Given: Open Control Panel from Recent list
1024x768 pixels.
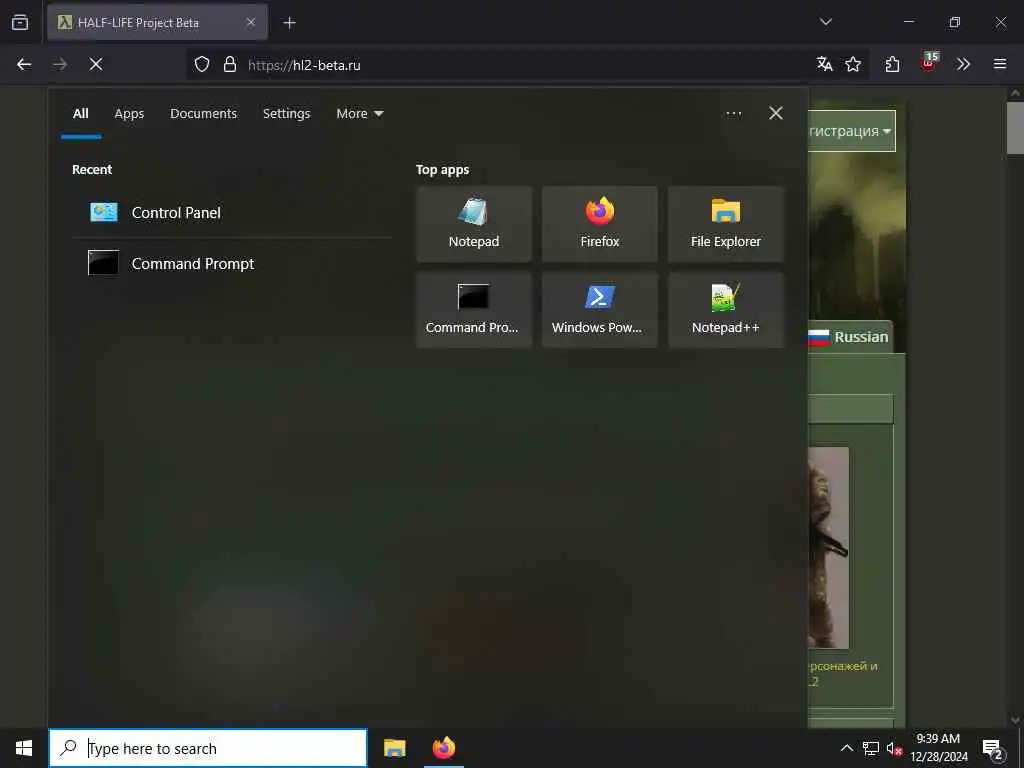Looking at the screenshot, I should pos(232,213).
